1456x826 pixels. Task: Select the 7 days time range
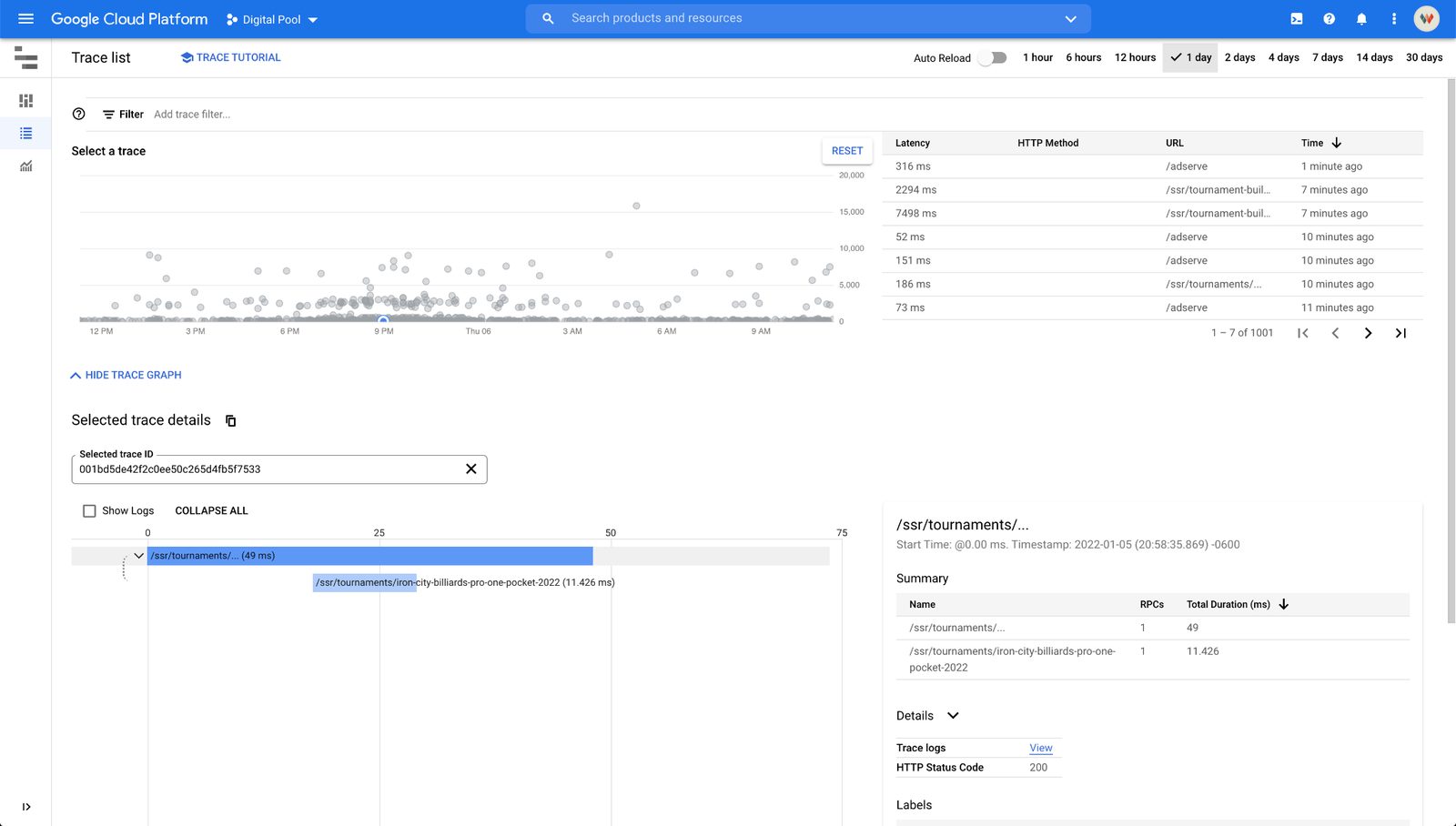coord(1328,57)
